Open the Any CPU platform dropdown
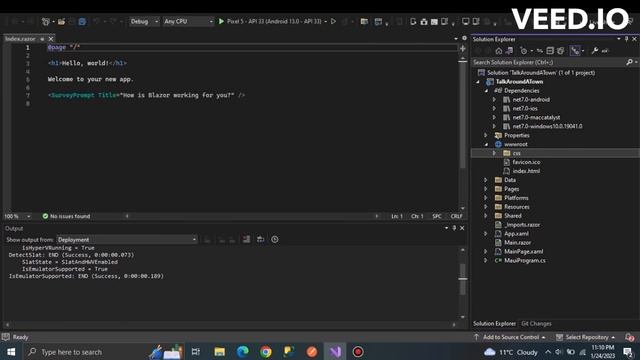 click(x=188, y=21)
